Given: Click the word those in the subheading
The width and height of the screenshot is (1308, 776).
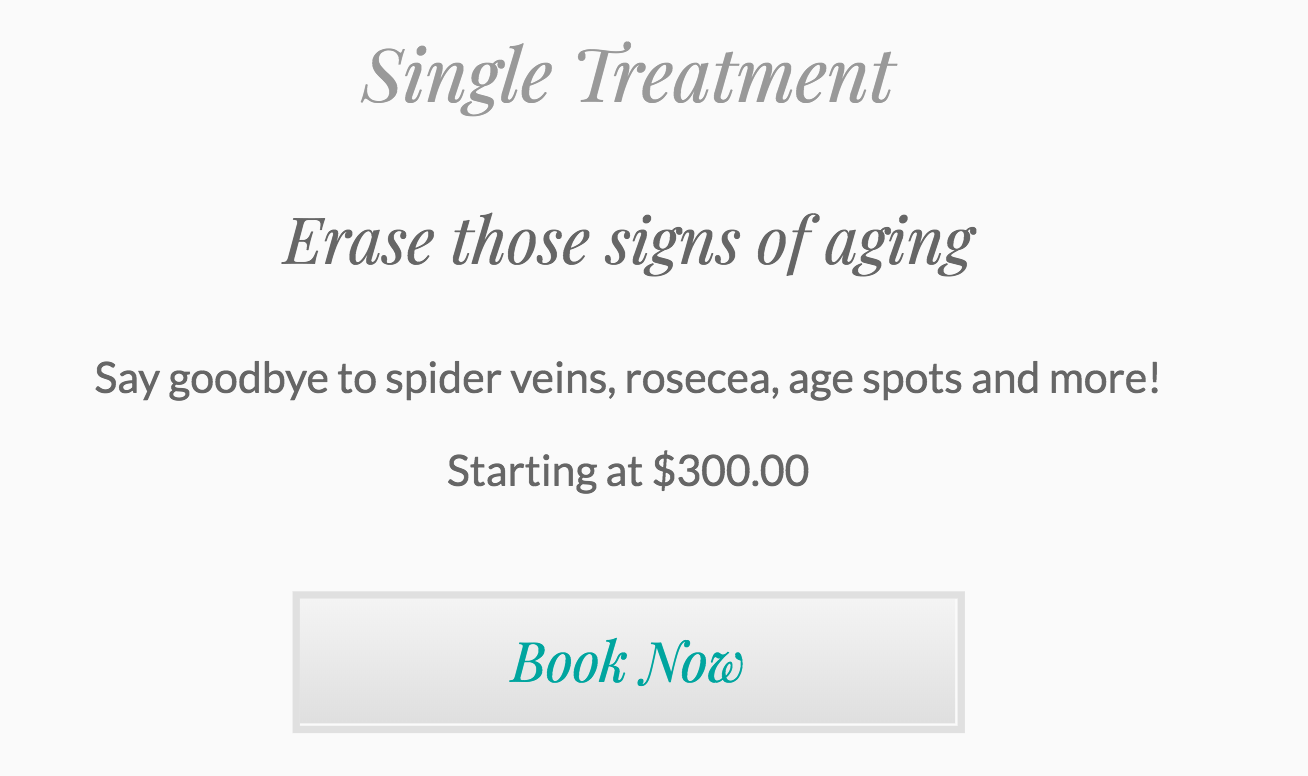Looking at the screenshot, I should (x=520, y=241).
